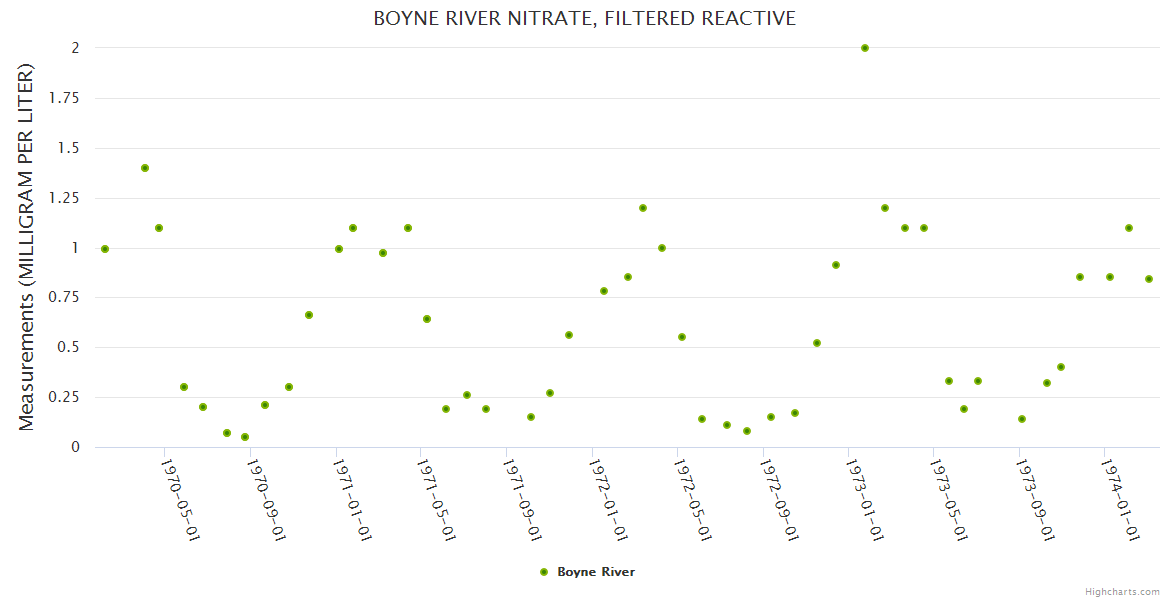
Task: Click the lowest data point before 1970-09-01
Action: [x=245, y=437]
